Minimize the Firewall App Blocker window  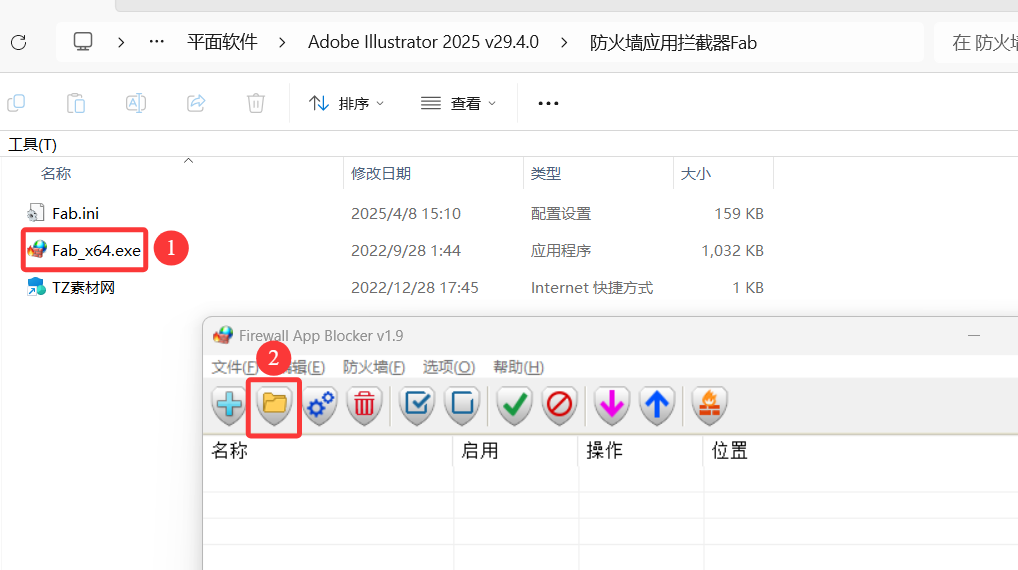pos(974,336)
